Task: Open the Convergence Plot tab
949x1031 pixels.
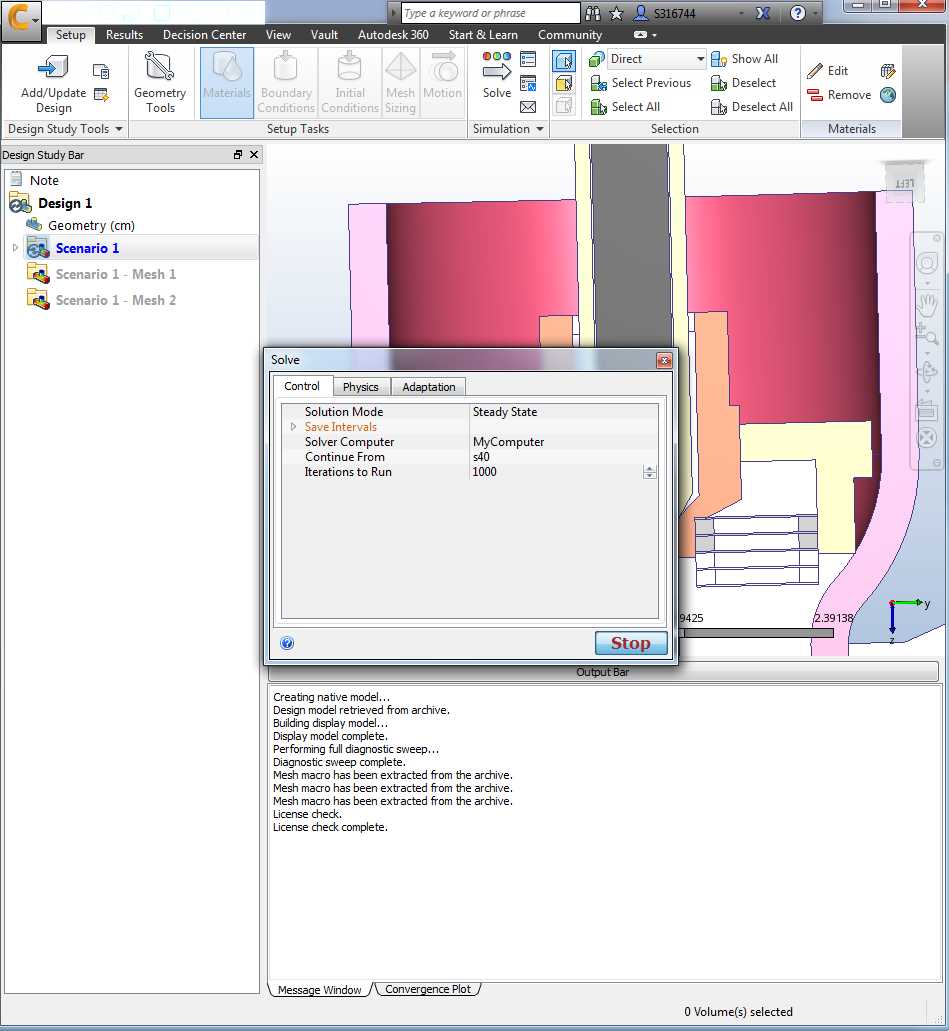Action: point(427,988)
